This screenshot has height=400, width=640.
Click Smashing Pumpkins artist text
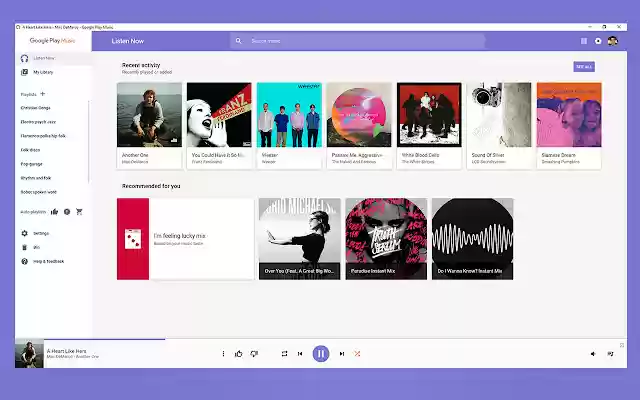(x=560, y=162)
